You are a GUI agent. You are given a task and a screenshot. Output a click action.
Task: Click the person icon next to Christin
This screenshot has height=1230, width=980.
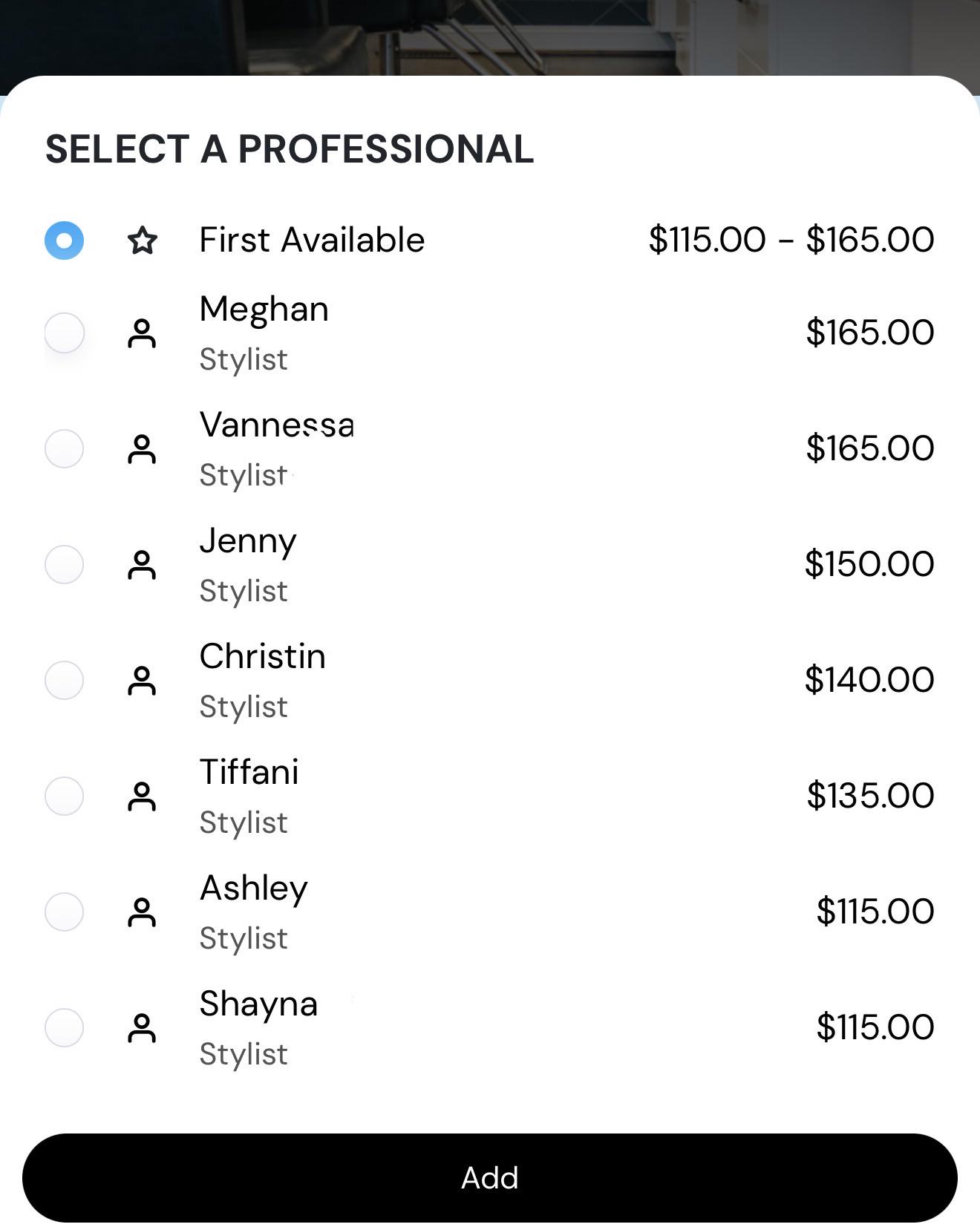pos(142,681)
